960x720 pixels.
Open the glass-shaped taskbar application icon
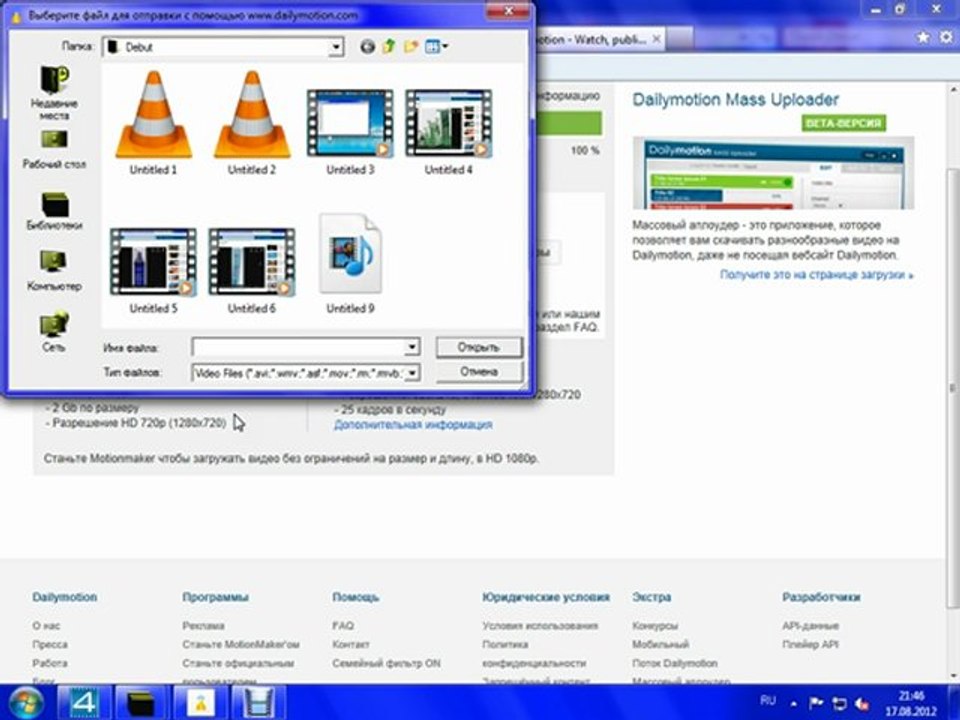tap(258, 702)
